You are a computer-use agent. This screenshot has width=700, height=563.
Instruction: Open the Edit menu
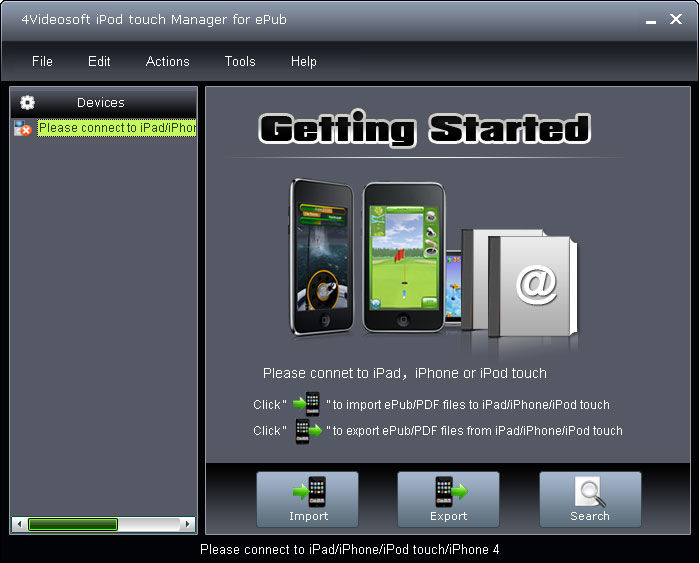(x=99, y=61)
